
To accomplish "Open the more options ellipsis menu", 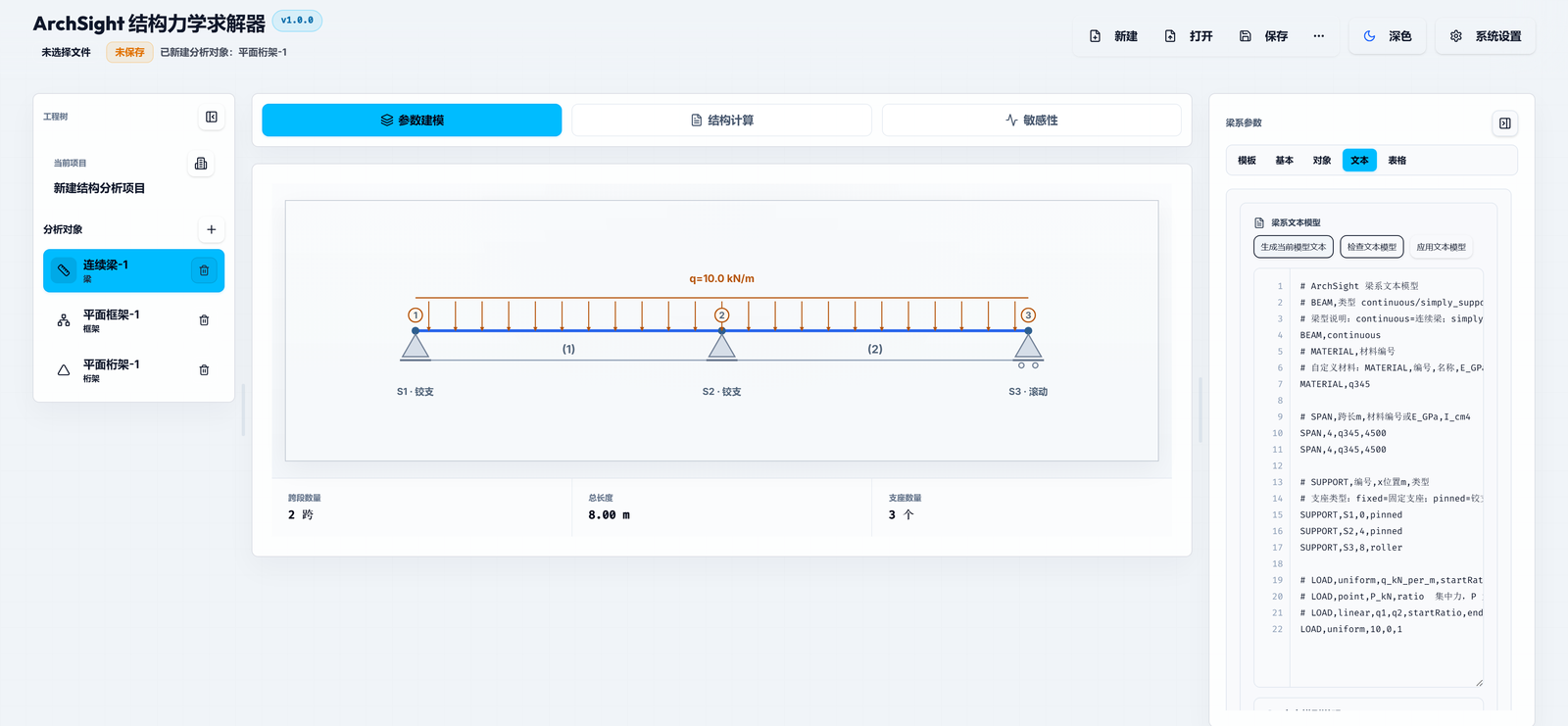I will coord(1319,36).
